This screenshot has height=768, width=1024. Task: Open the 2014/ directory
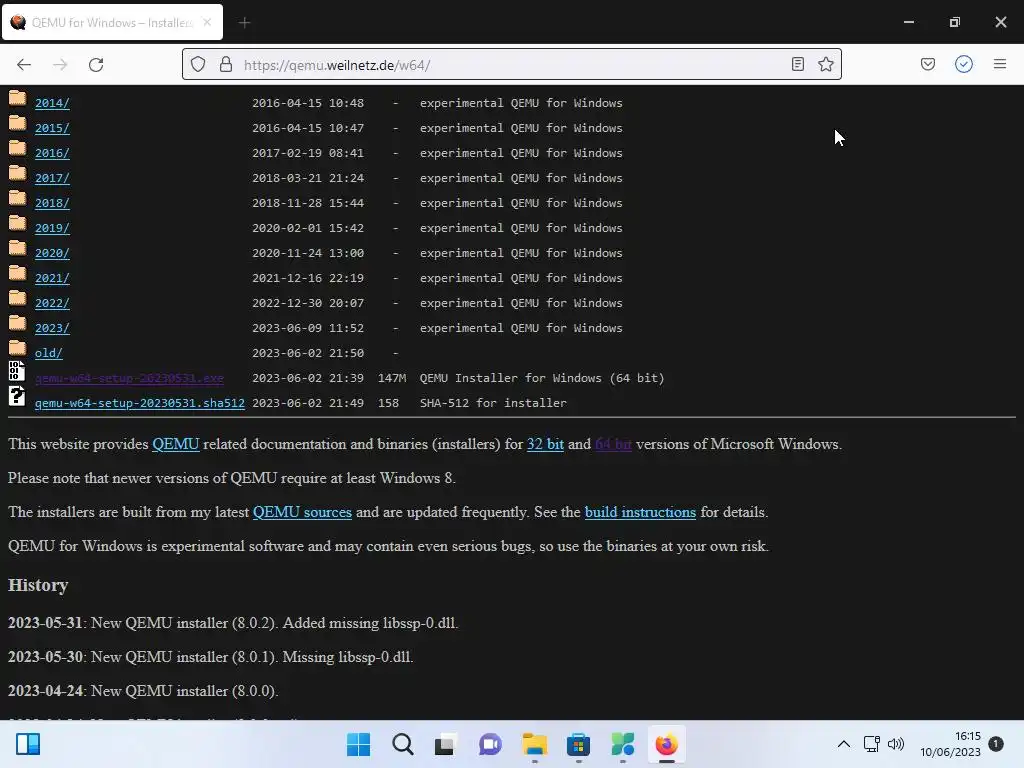52,103
